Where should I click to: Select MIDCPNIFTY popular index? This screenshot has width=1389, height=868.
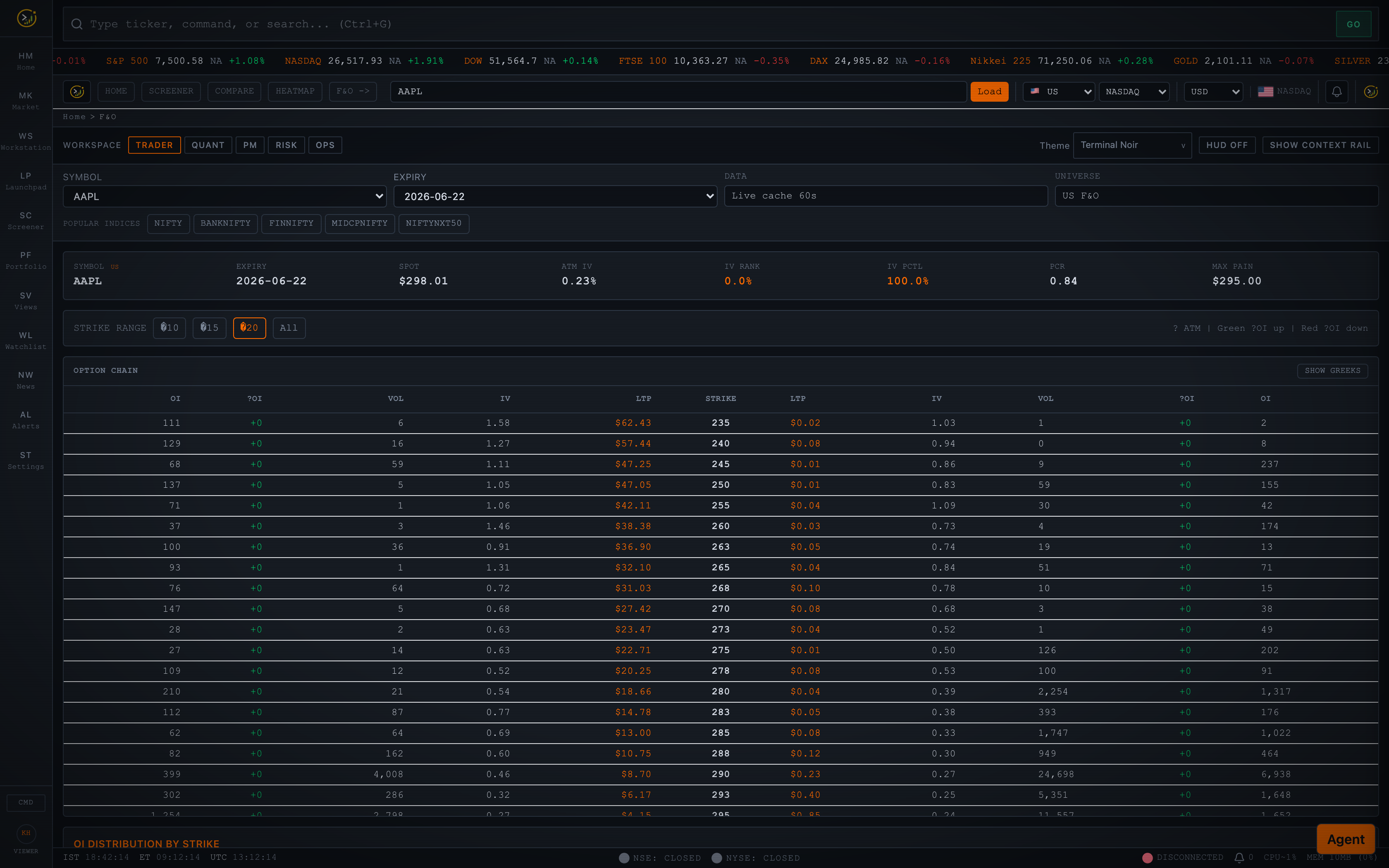pyautogui.click(x=359, y=223)
